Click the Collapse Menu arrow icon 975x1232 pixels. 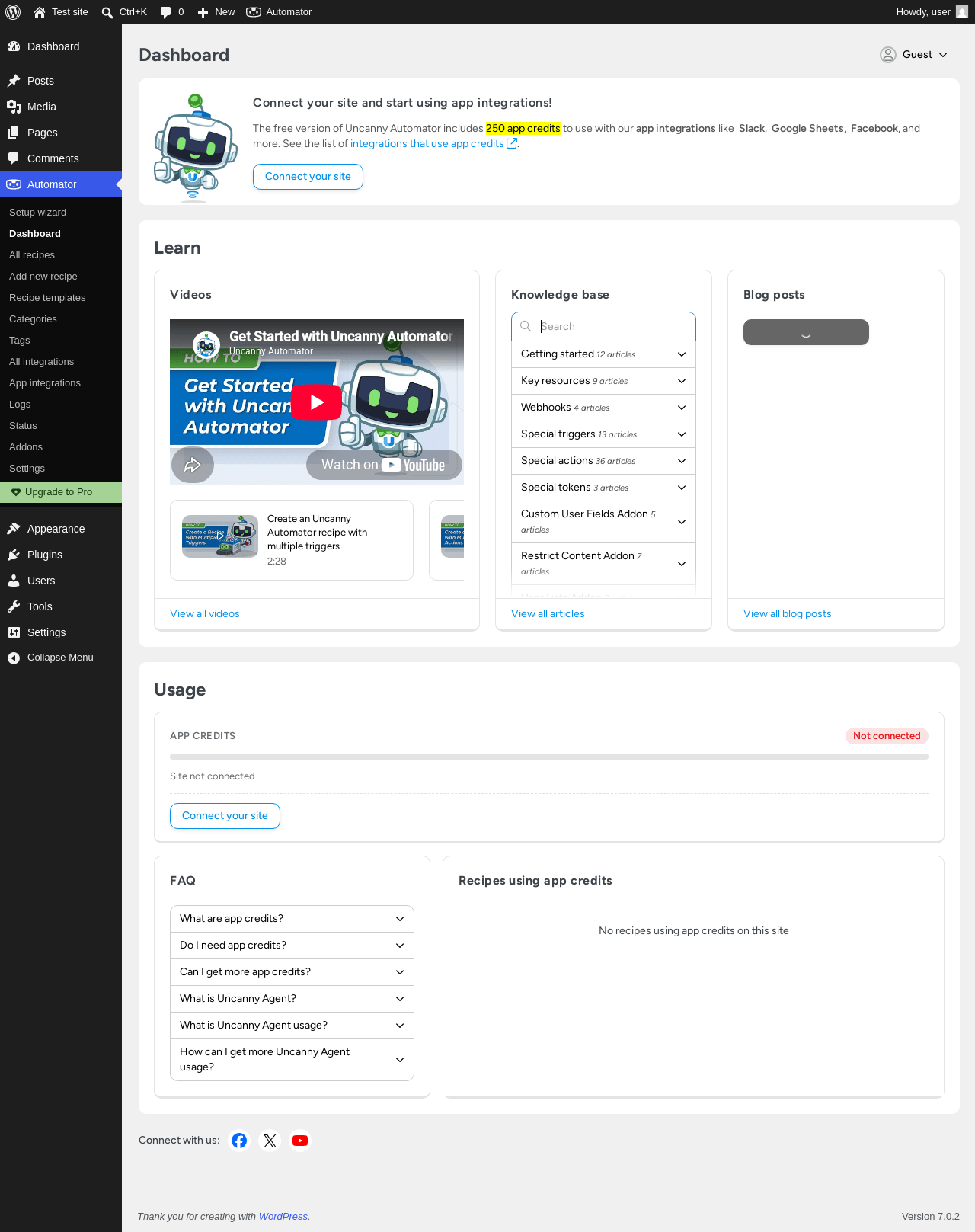(14, 658)
